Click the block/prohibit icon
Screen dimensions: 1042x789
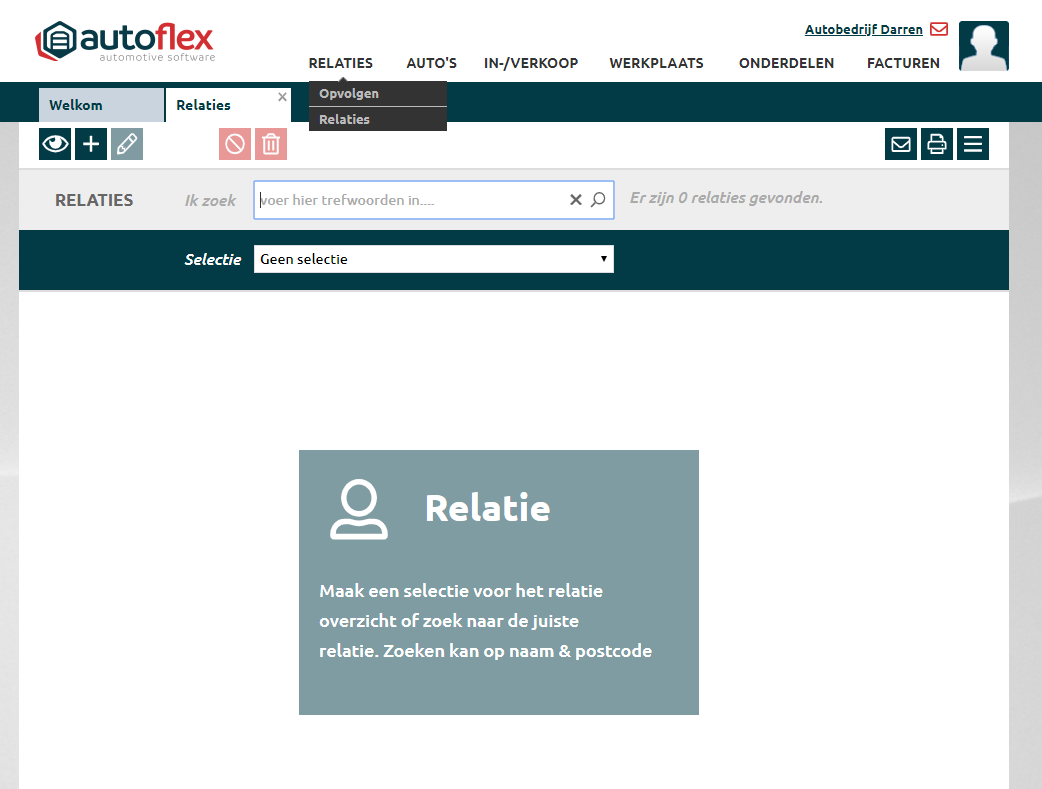(x=235, y=144)
